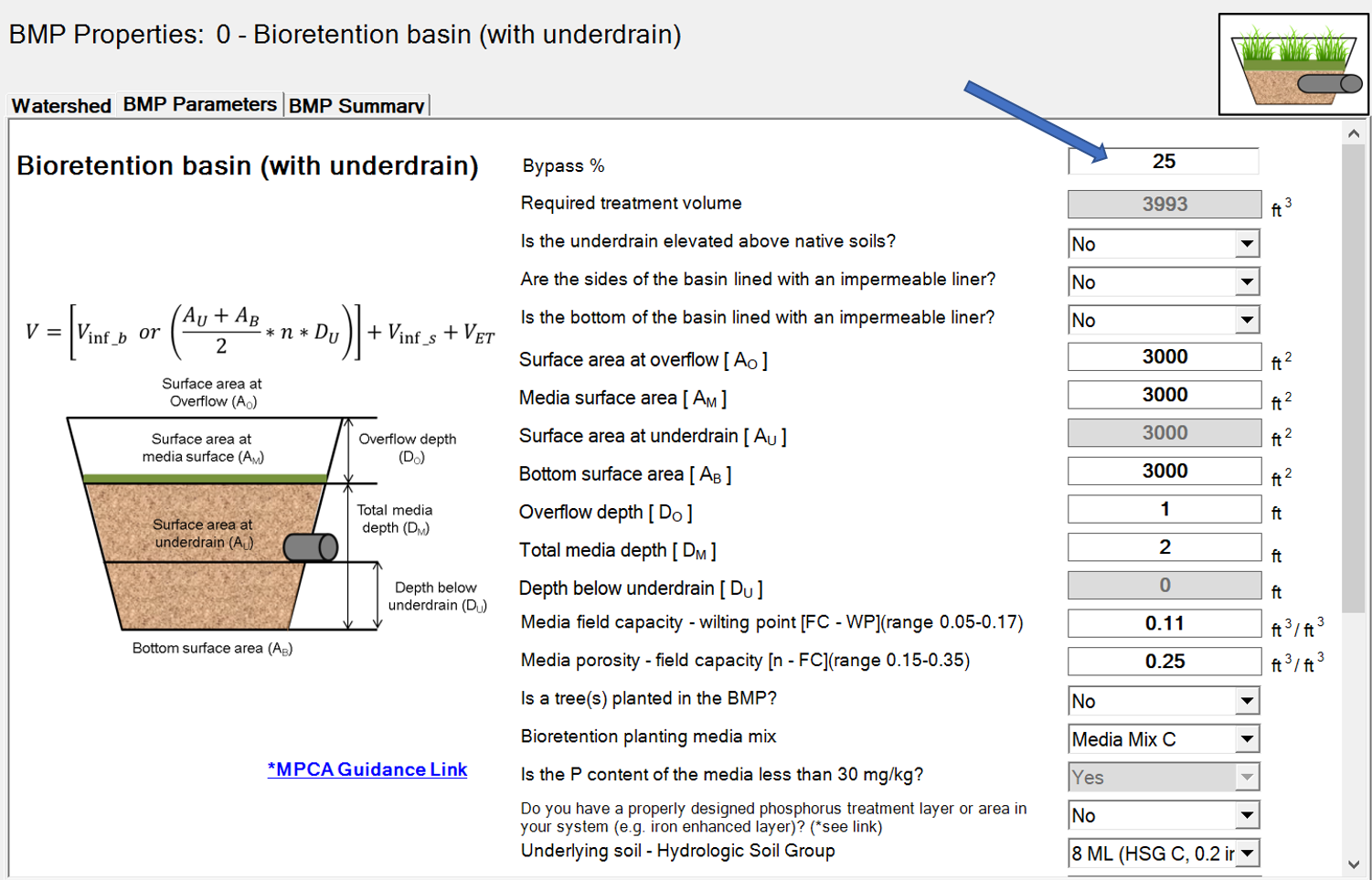Expand the bottom lined with impermeable liner dropdown

[x=1247, y=320]
